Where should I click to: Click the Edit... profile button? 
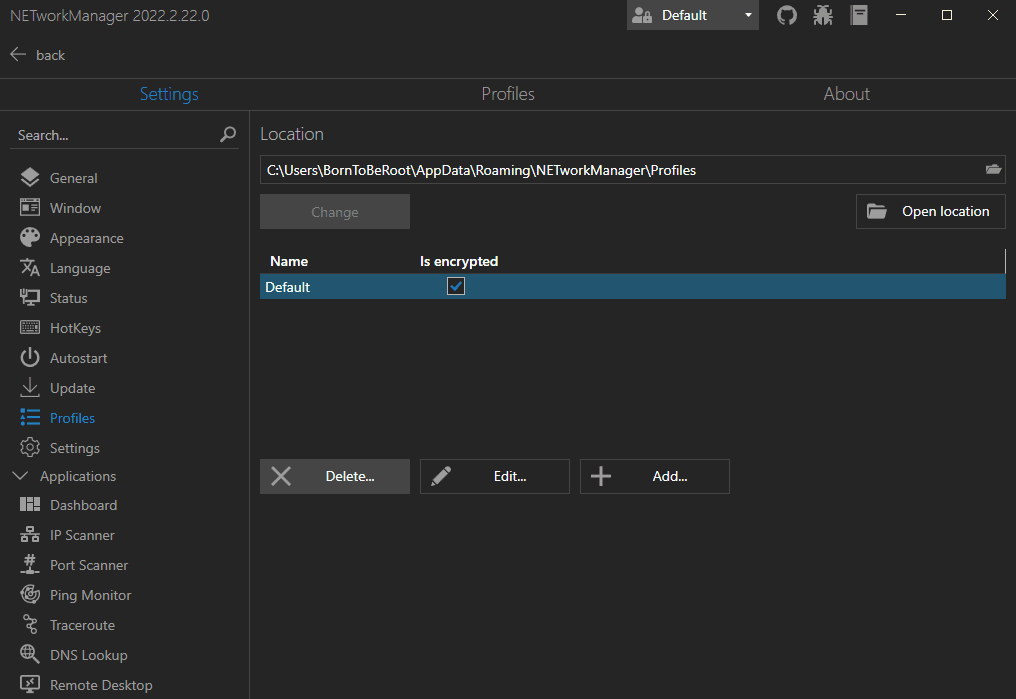coord(494,476)
